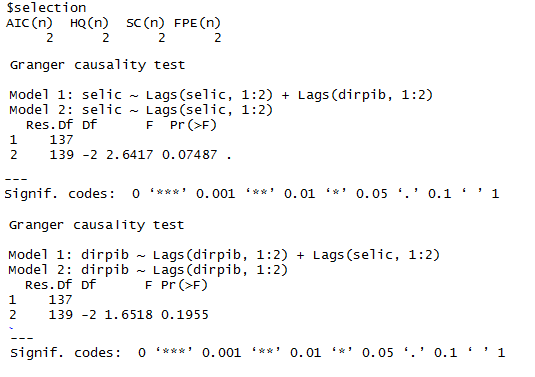The width and height of the screenshot is (535, 377).
Task: Click the F statistic 1.6518
Action: click(x=129, y=315)
